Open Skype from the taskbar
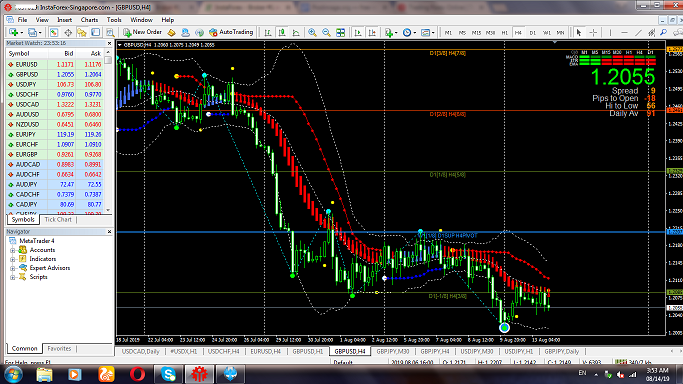 click(x=168, y=374)
